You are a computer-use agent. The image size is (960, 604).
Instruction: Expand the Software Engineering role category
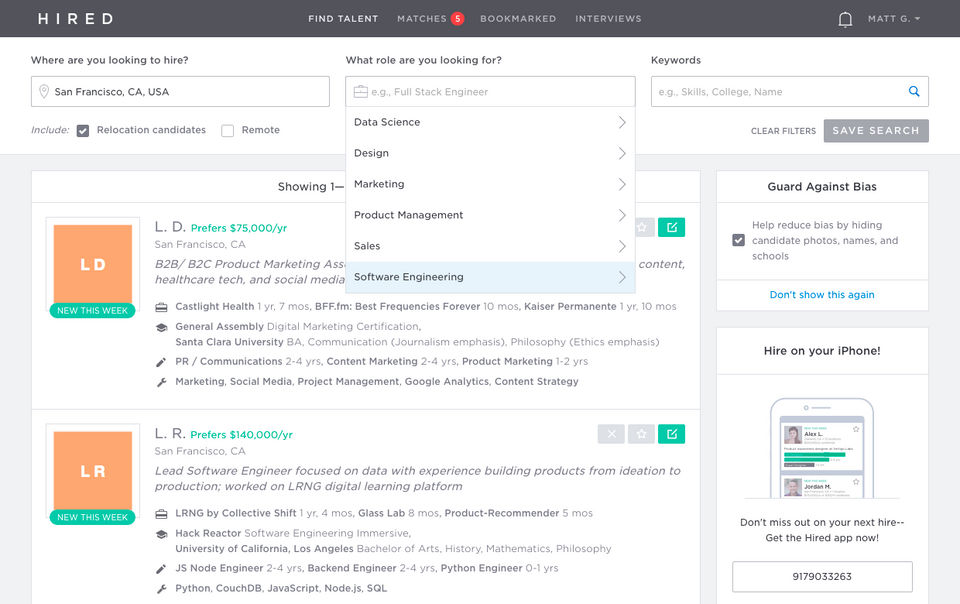(490, 277)
